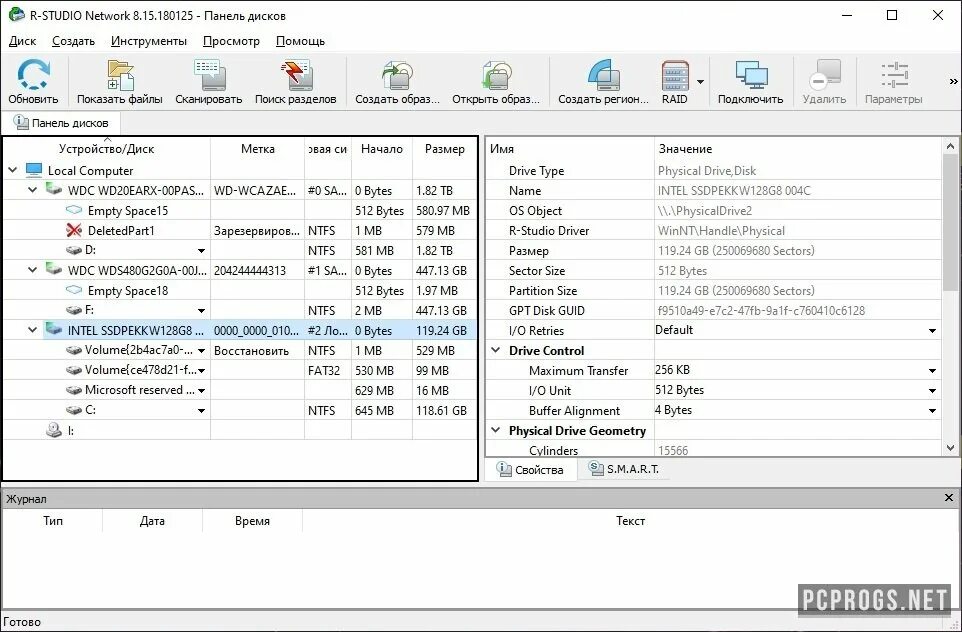The height and width of the screenshot is (632, 962).
Task: Open dropdown for Volume{2b4ac7a0 row
Action: click(201, 351)
